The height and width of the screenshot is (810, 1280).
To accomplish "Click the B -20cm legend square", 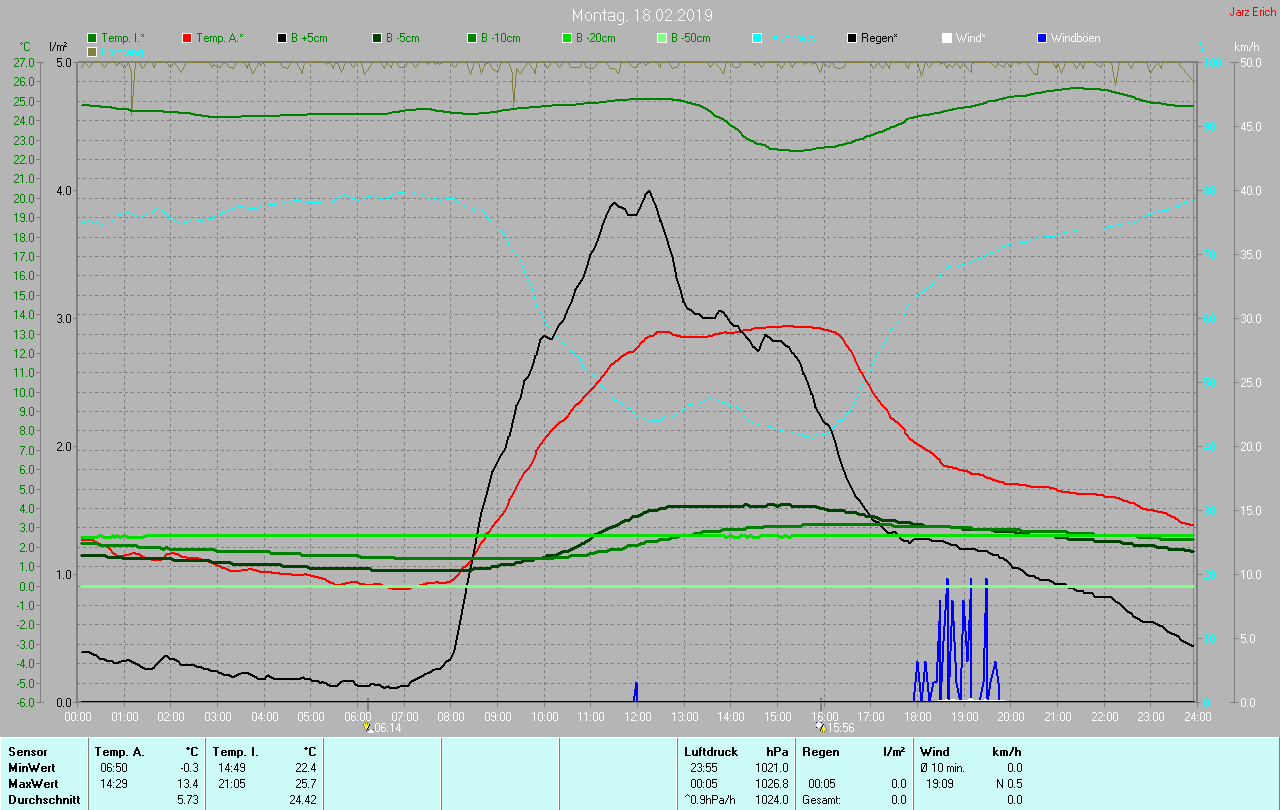I will 567,38.
